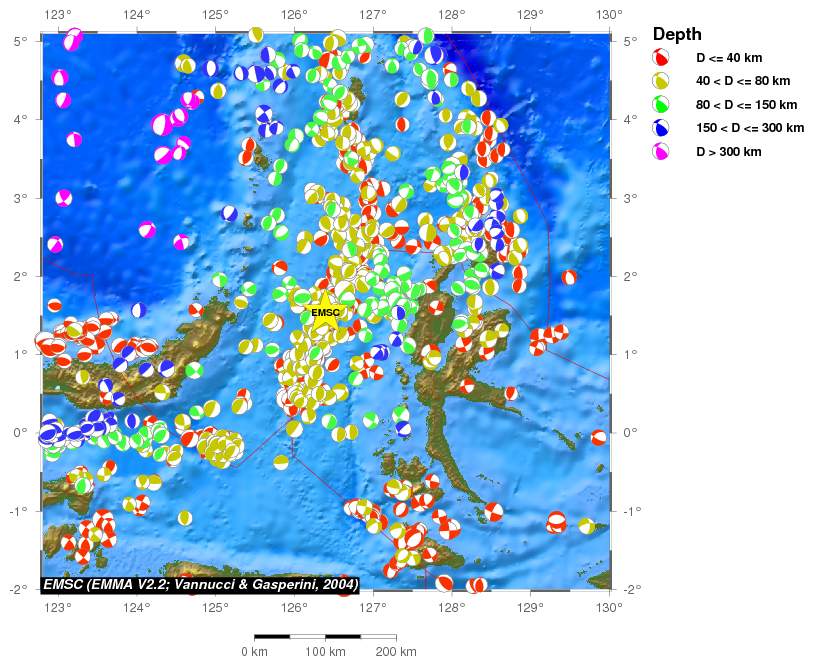Click the yellow EMSC star marker
Image resolution: width=814 pixels, height=666 pixels.
click(x=325, y=311)
